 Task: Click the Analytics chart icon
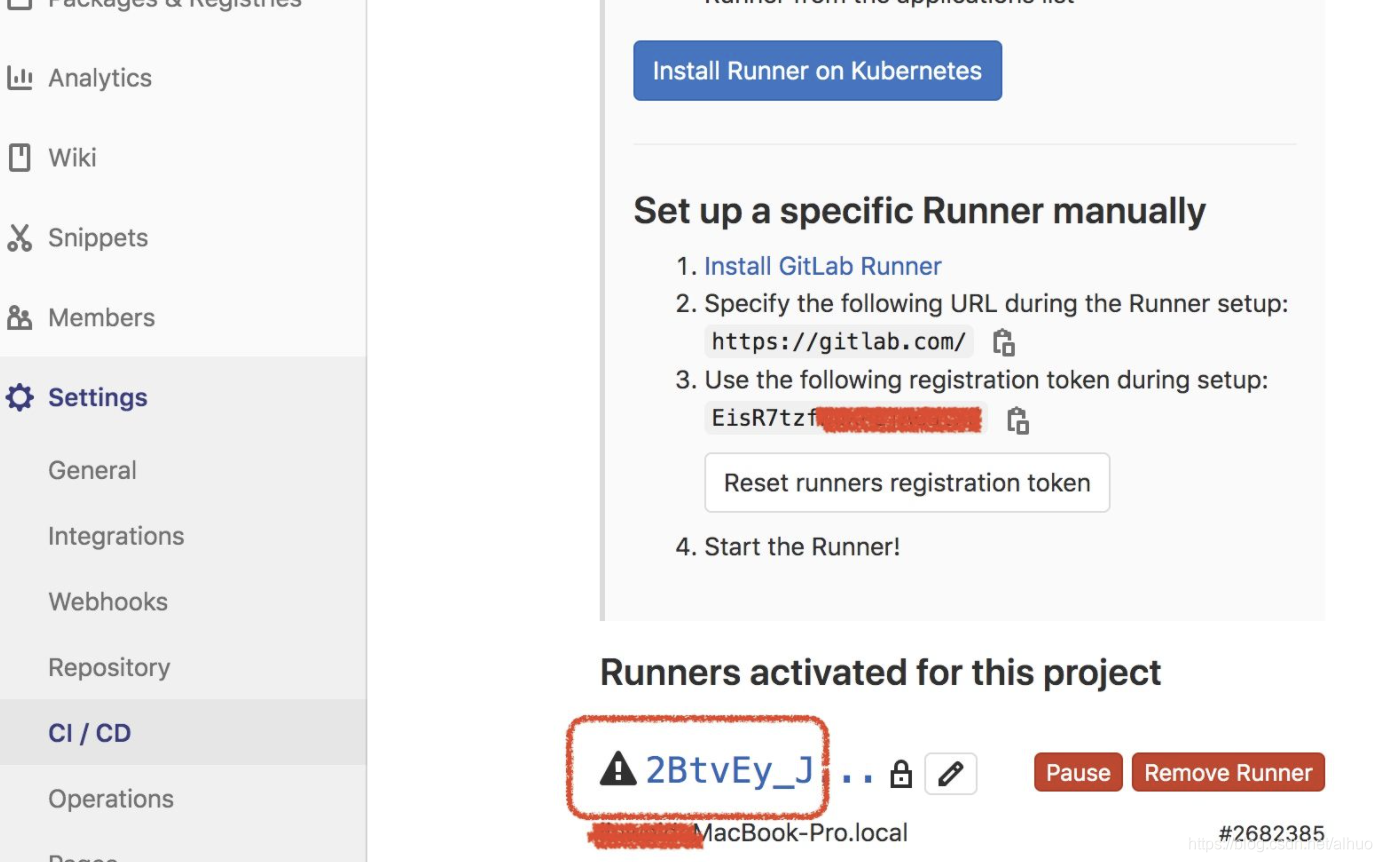[x=19, y=77]
